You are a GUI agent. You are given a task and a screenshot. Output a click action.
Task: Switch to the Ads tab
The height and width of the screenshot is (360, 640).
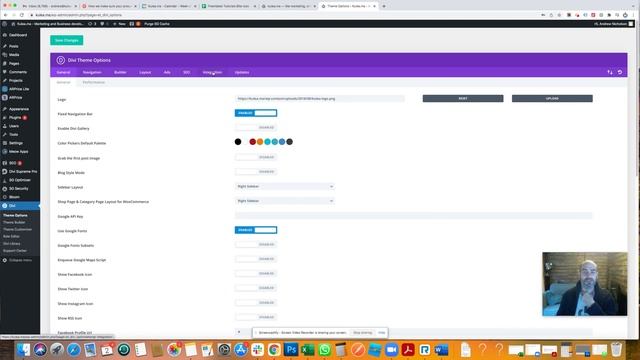click(167, 72)
